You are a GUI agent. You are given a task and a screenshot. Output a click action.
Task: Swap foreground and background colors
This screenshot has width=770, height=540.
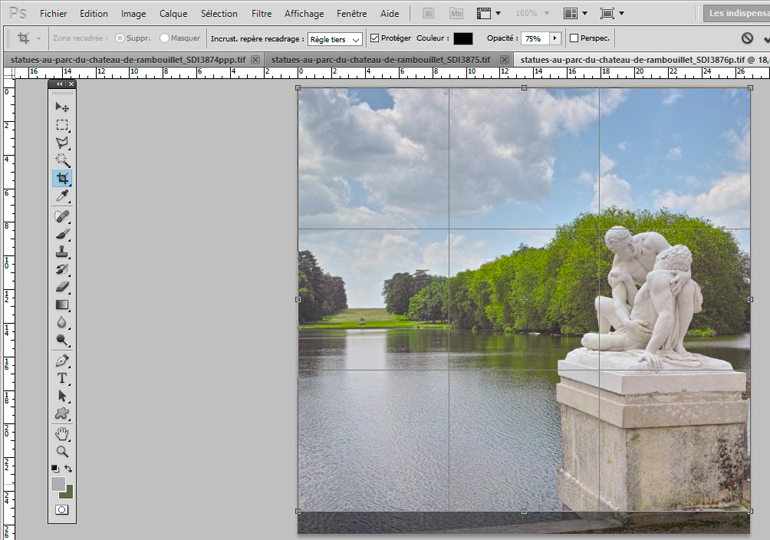pyautogui.click(x=69, y=469)
